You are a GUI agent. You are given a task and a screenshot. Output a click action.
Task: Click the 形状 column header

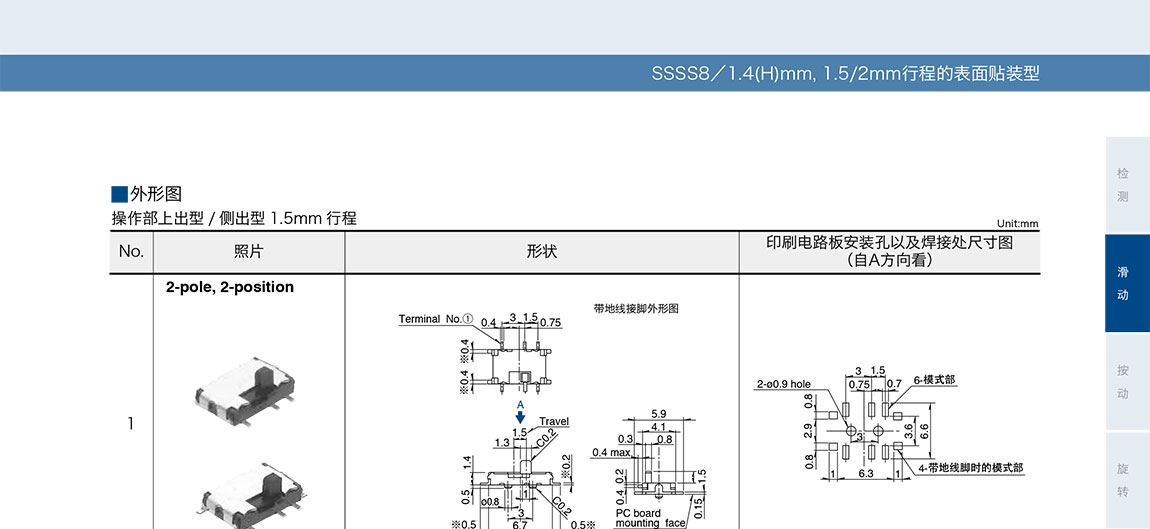coord(541,252)
